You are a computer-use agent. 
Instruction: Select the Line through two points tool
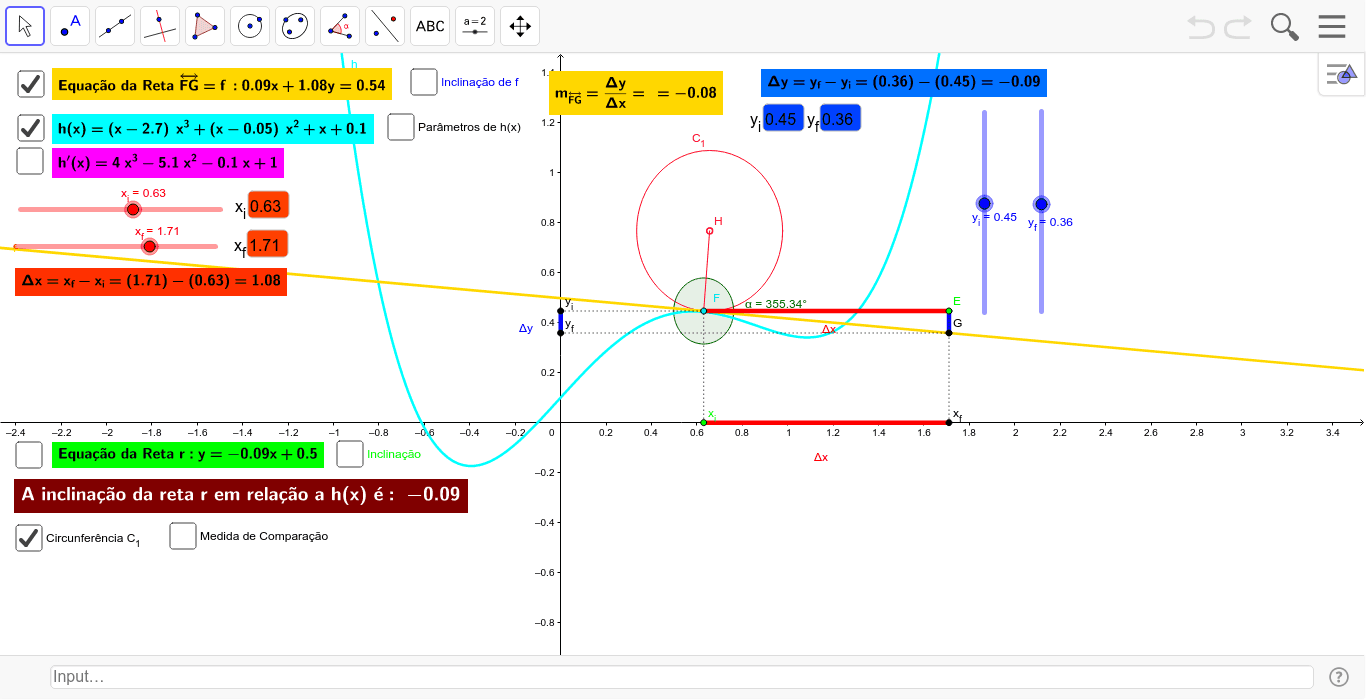tap(115, 26)
